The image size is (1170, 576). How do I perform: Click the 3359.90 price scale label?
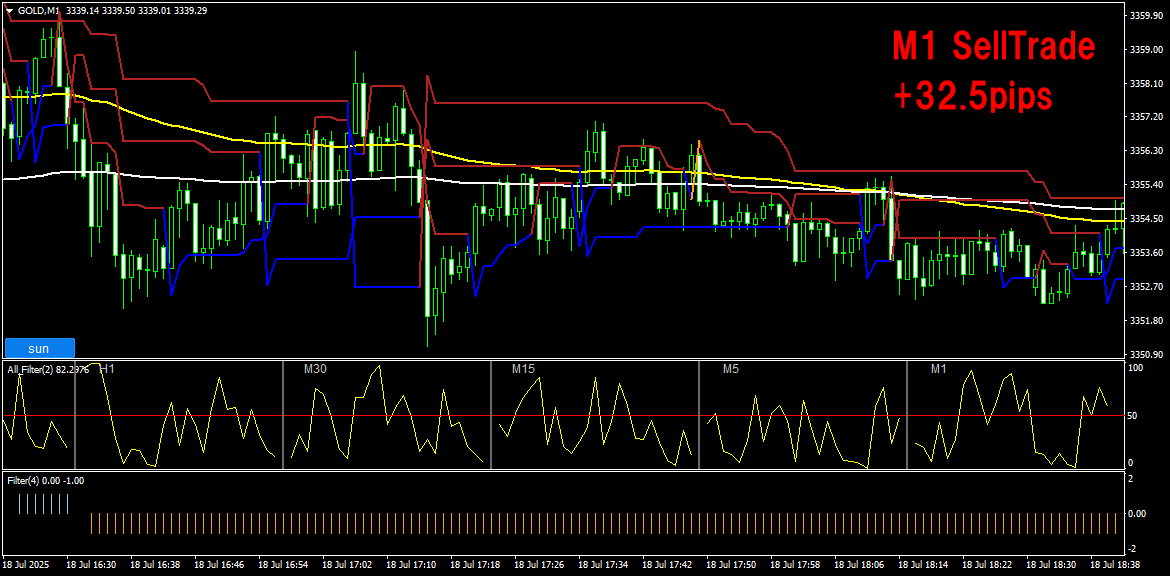point(1145,15)
